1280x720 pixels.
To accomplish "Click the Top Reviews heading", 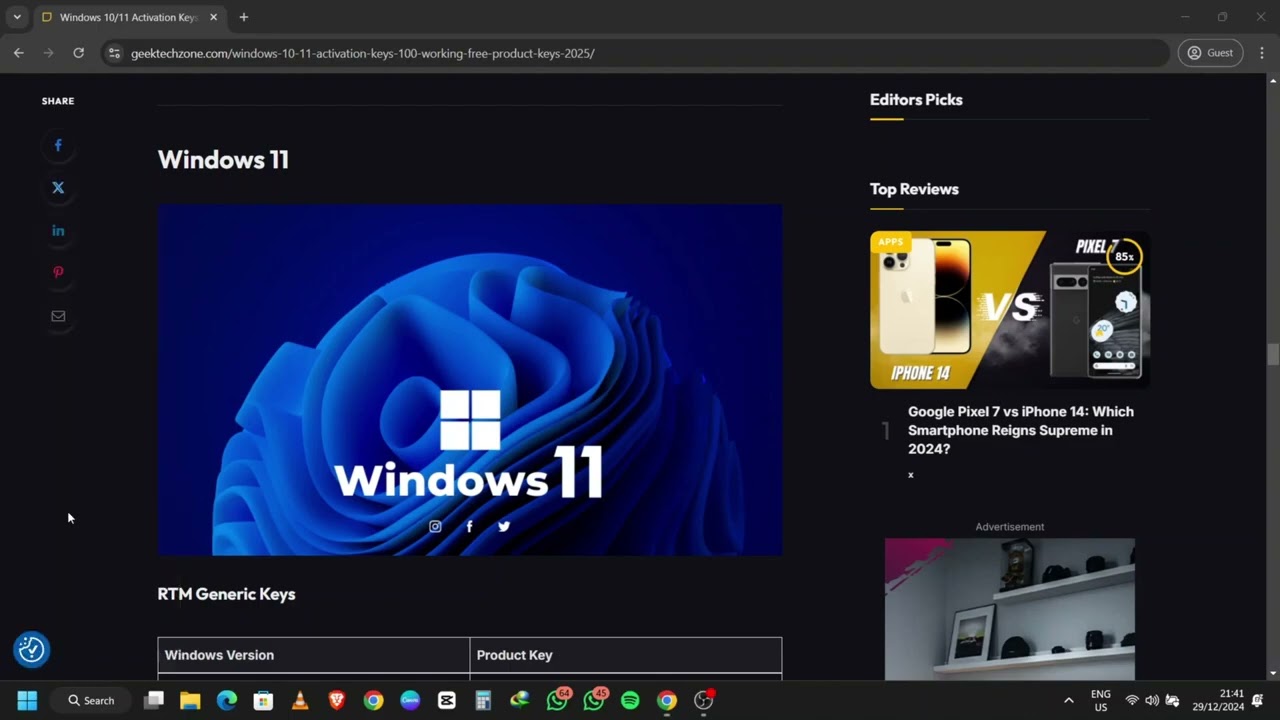I will 914,189.
